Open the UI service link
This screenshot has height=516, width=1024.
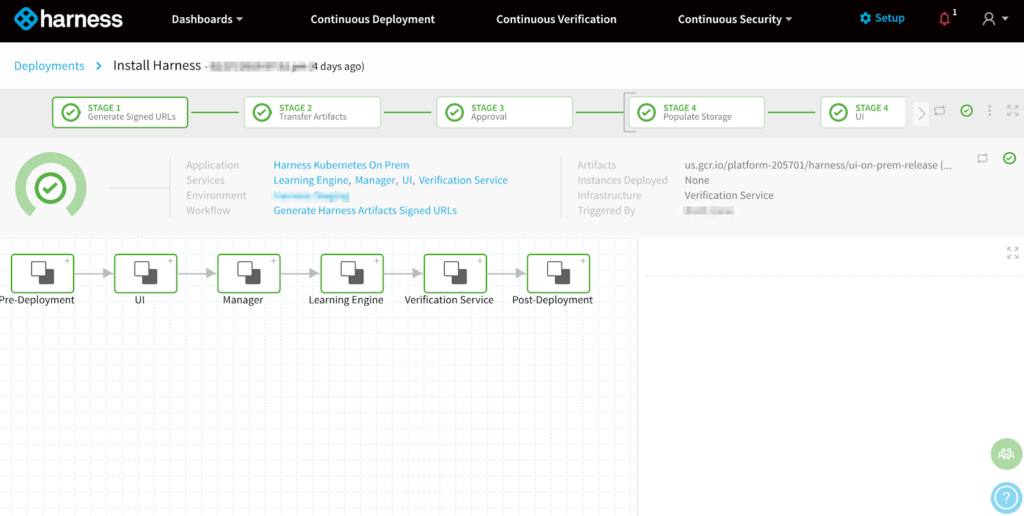pyautogui.click(x=407, y=180)
